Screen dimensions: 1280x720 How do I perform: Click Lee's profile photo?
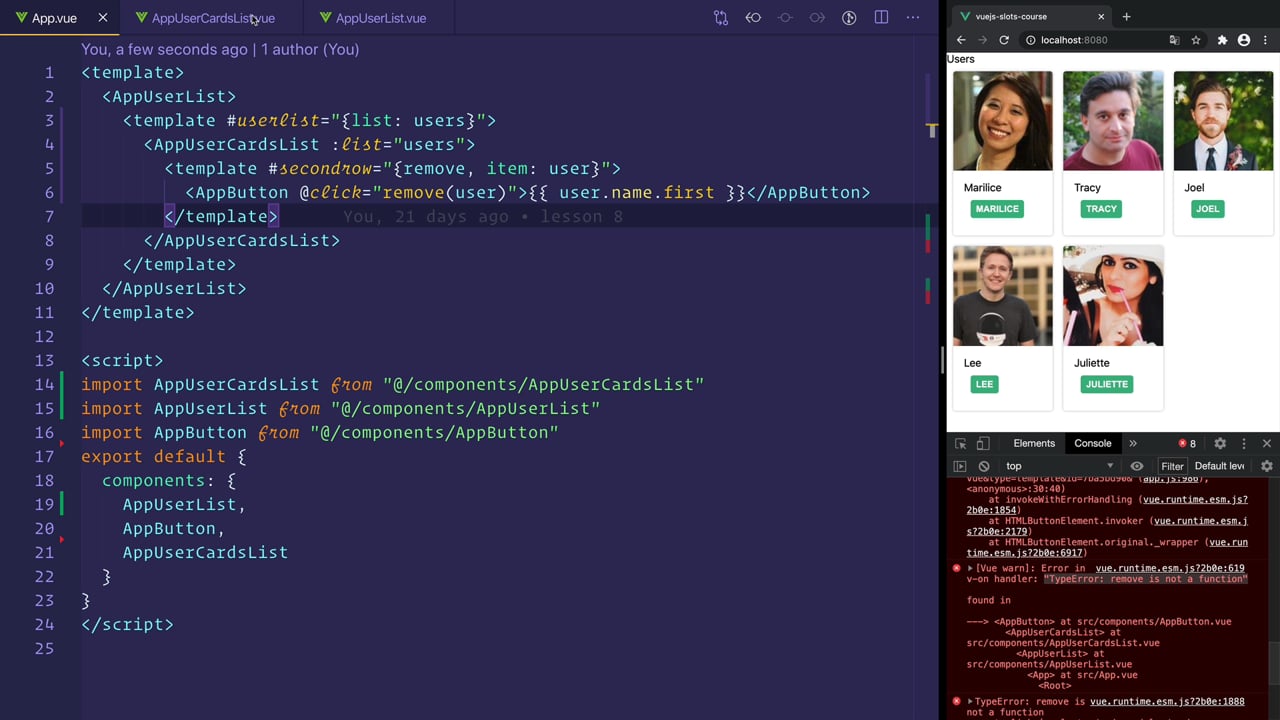coord(1002,296)
